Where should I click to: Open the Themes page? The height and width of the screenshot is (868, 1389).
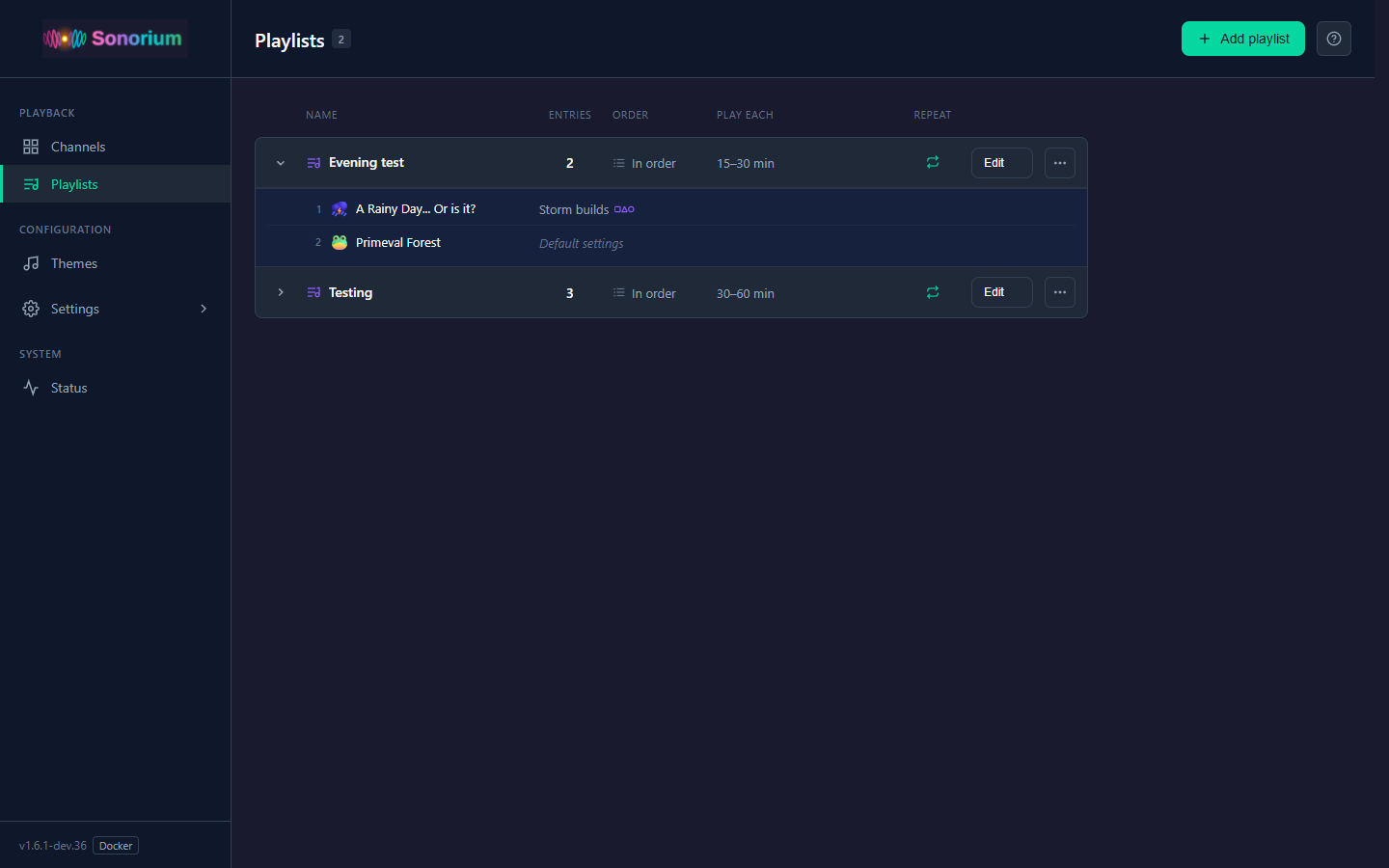pyautogui.click(x=116, y=263)
